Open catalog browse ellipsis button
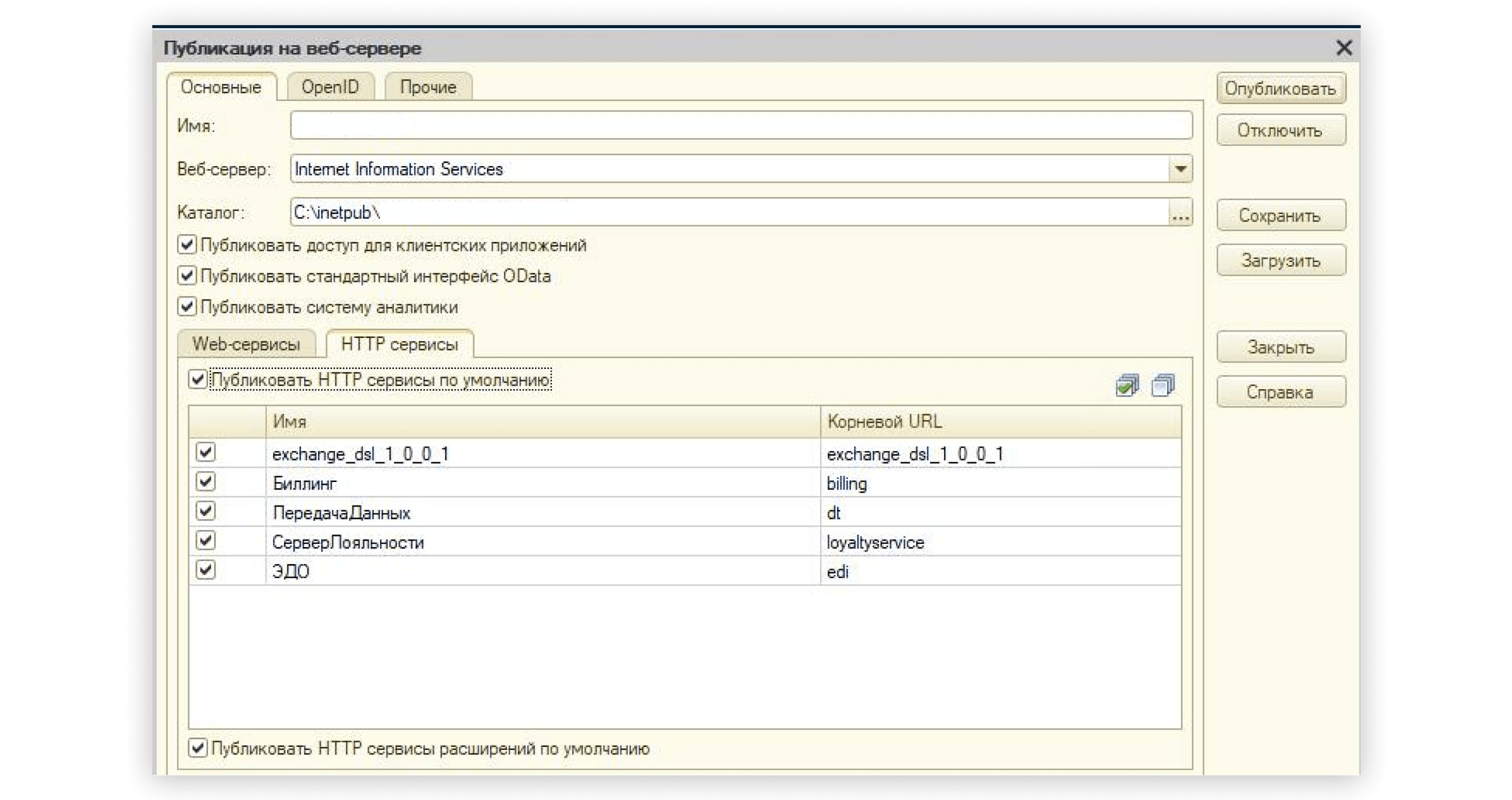Viewport: 1512px width, 800px height. pos(1180,213)
